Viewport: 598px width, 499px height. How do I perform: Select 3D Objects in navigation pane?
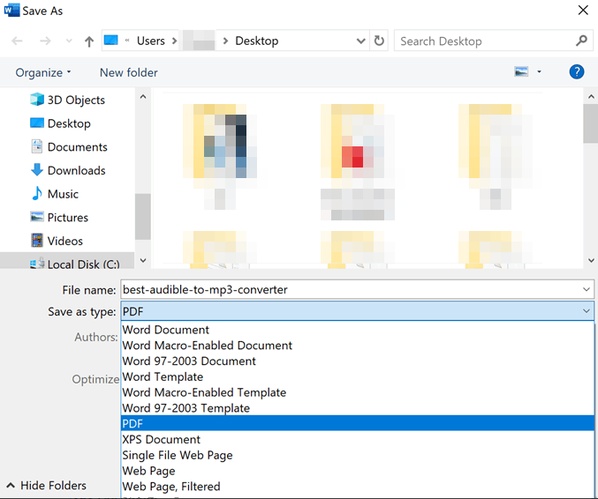pyautogui.click(x=68, y=100)
